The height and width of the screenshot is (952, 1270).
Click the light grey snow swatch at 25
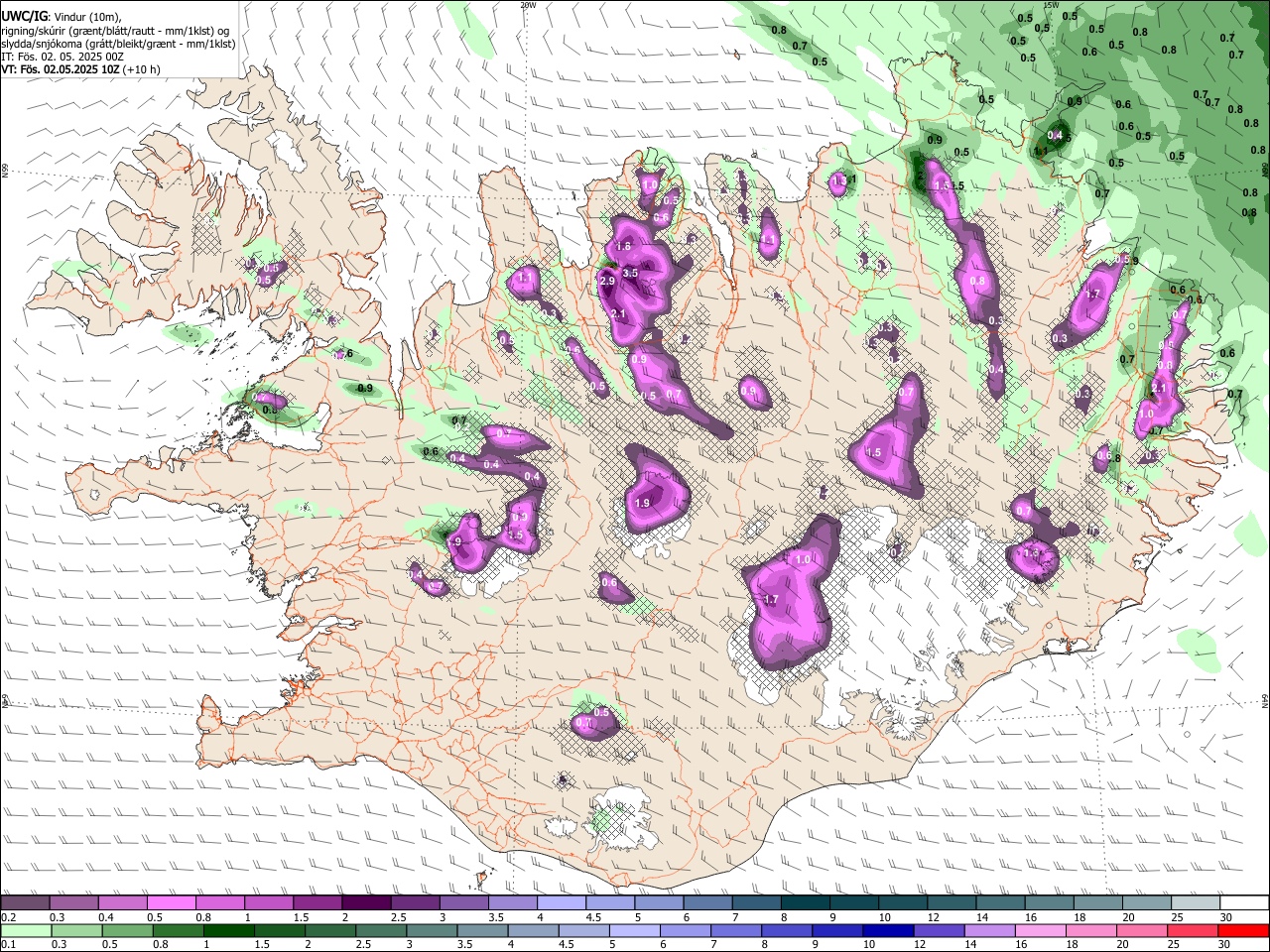coord(1195,902)
